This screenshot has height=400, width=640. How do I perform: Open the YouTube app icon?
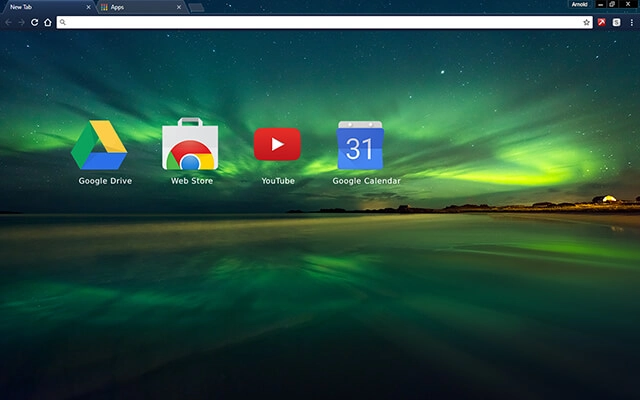tap(277, 144)
